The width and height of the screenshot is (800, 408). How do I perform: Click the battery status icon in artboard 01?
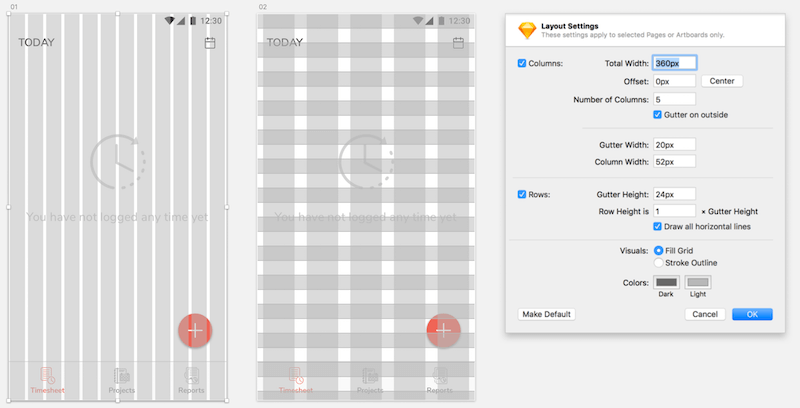(193, 21)
